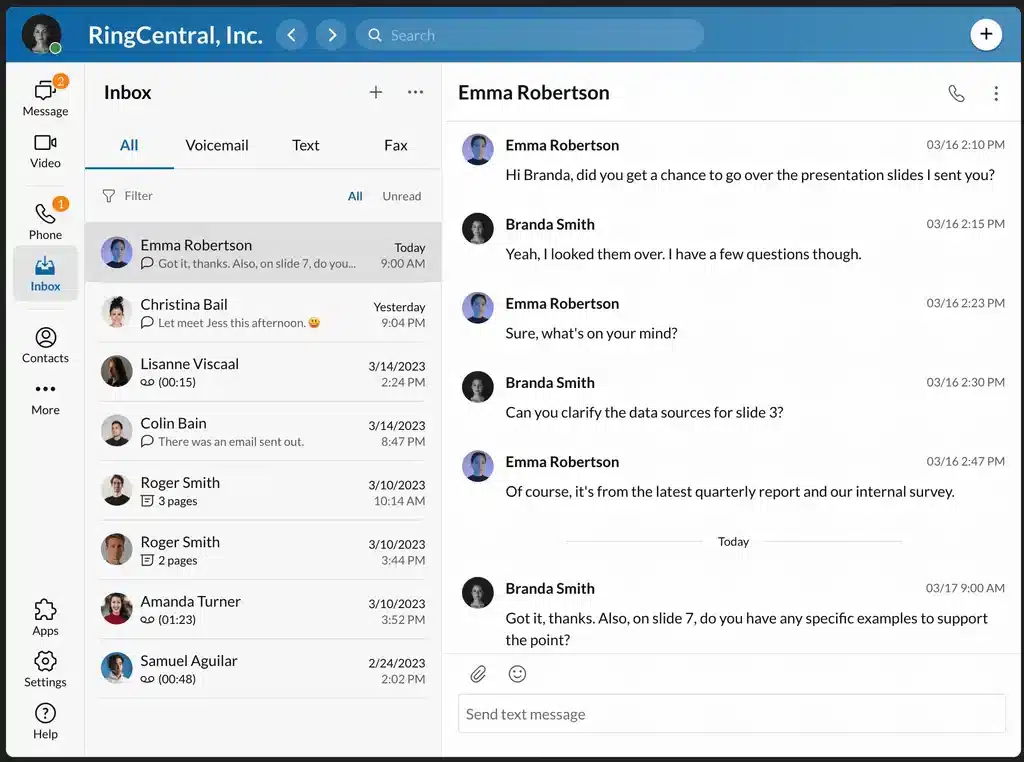This screenshot has height=762, width=1024.
Task: Go back using the left arrow button
Action: [291, 35]
